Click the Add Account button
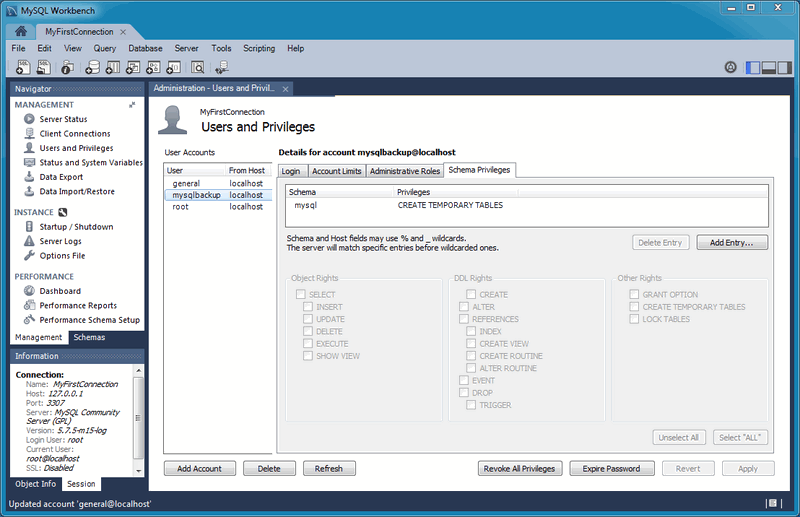The height and width of the screenshot is (517, 800). (199, 469)
